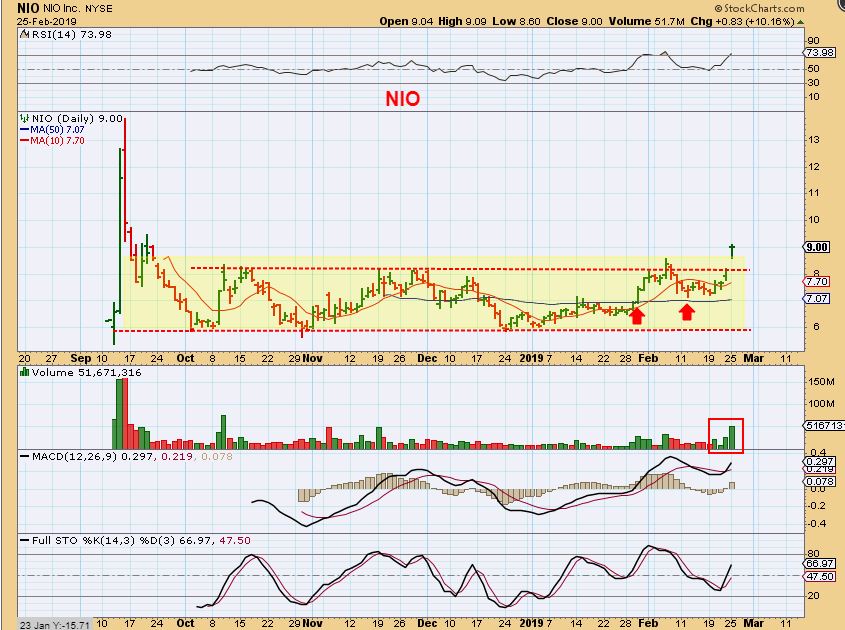The image size is (845, 630).
Task: Click the 'RSI(14) 73.98' indicator label
Action: (x=71, y=34)
